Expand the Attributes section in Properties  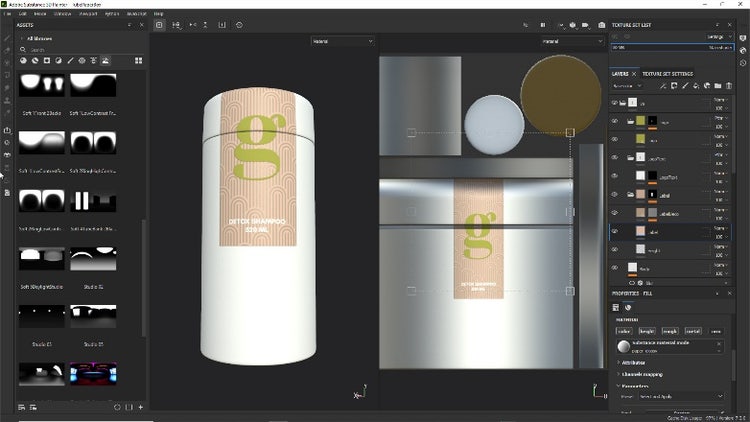click(632, 362)
